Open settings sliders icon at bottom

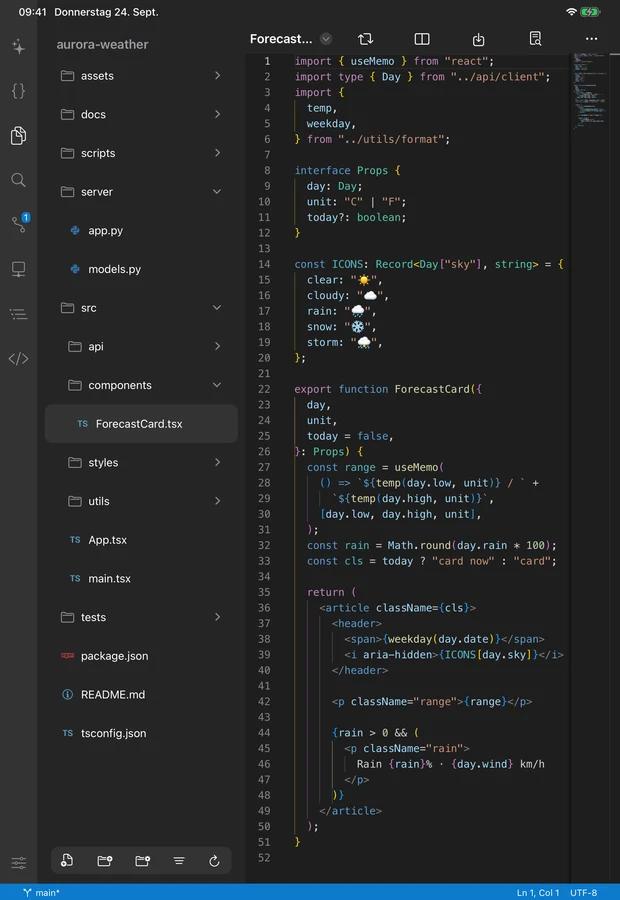pyautogui.click(x=18, y=863)
